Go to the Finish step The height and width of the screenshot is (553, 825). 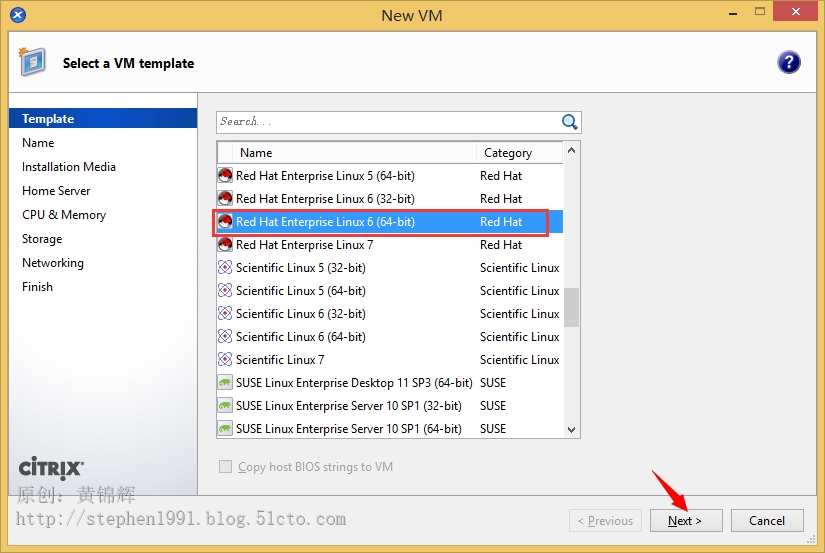37,287
